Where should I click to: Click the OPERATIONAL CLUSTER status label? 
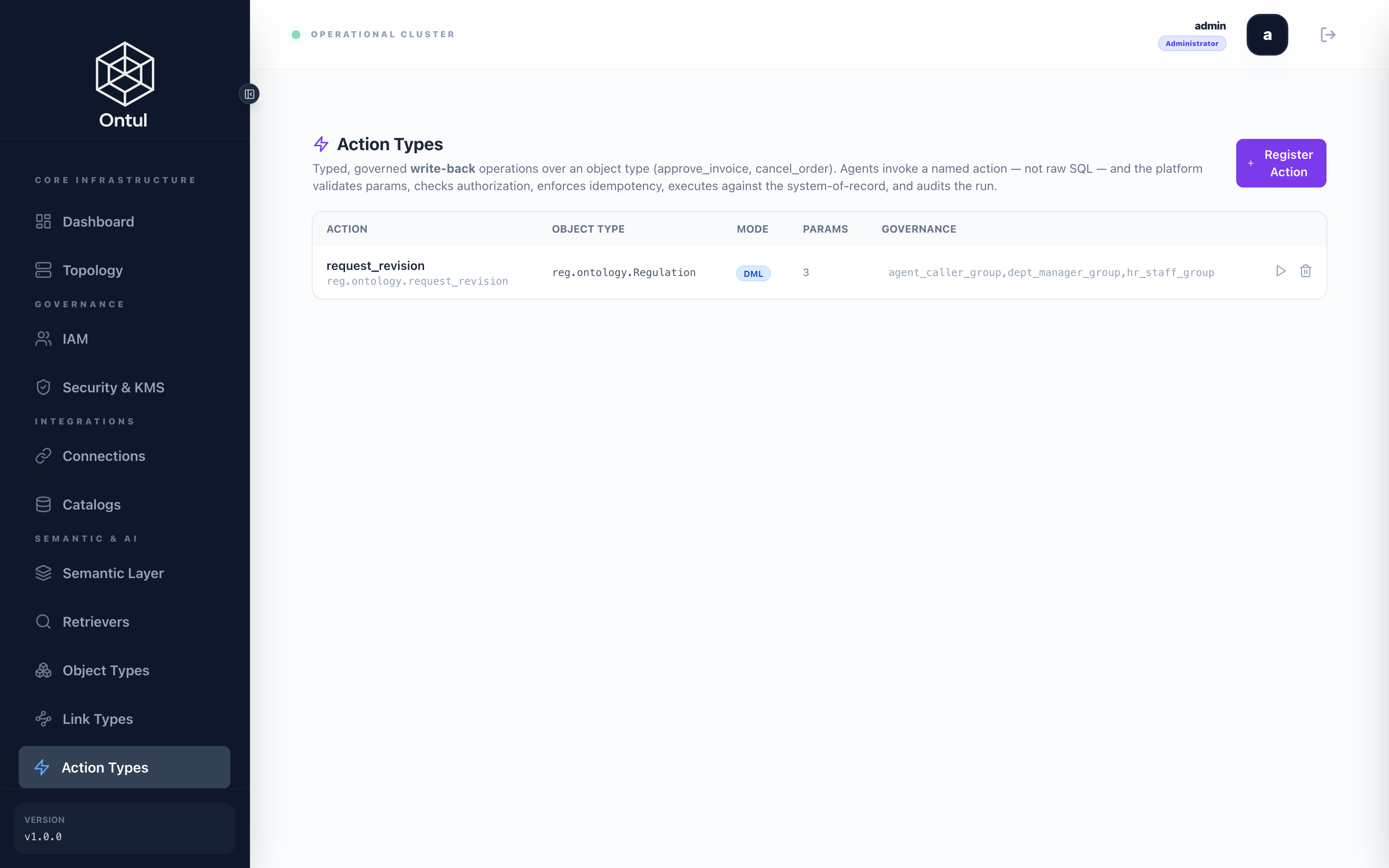tap(383, 34)
